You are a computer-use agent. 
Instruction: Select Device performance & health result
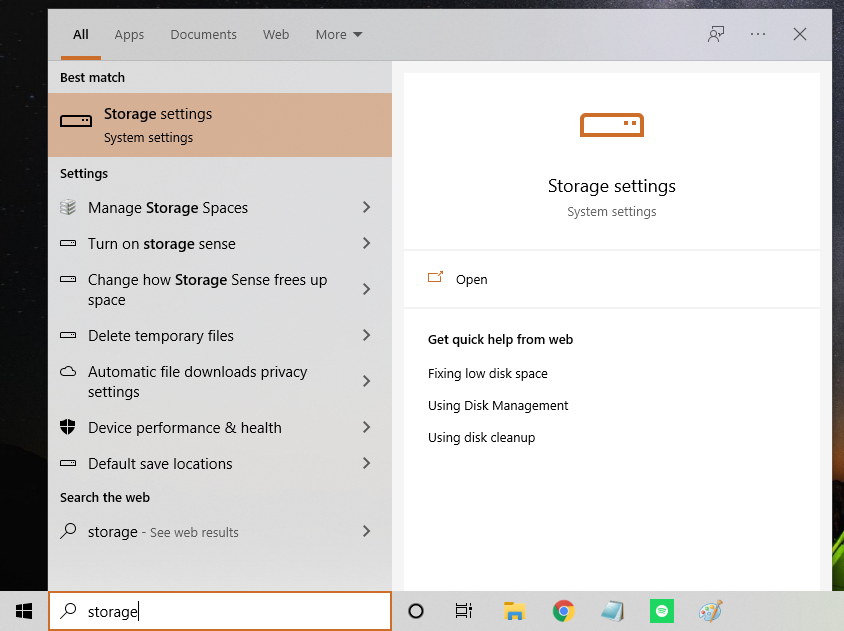220,428
